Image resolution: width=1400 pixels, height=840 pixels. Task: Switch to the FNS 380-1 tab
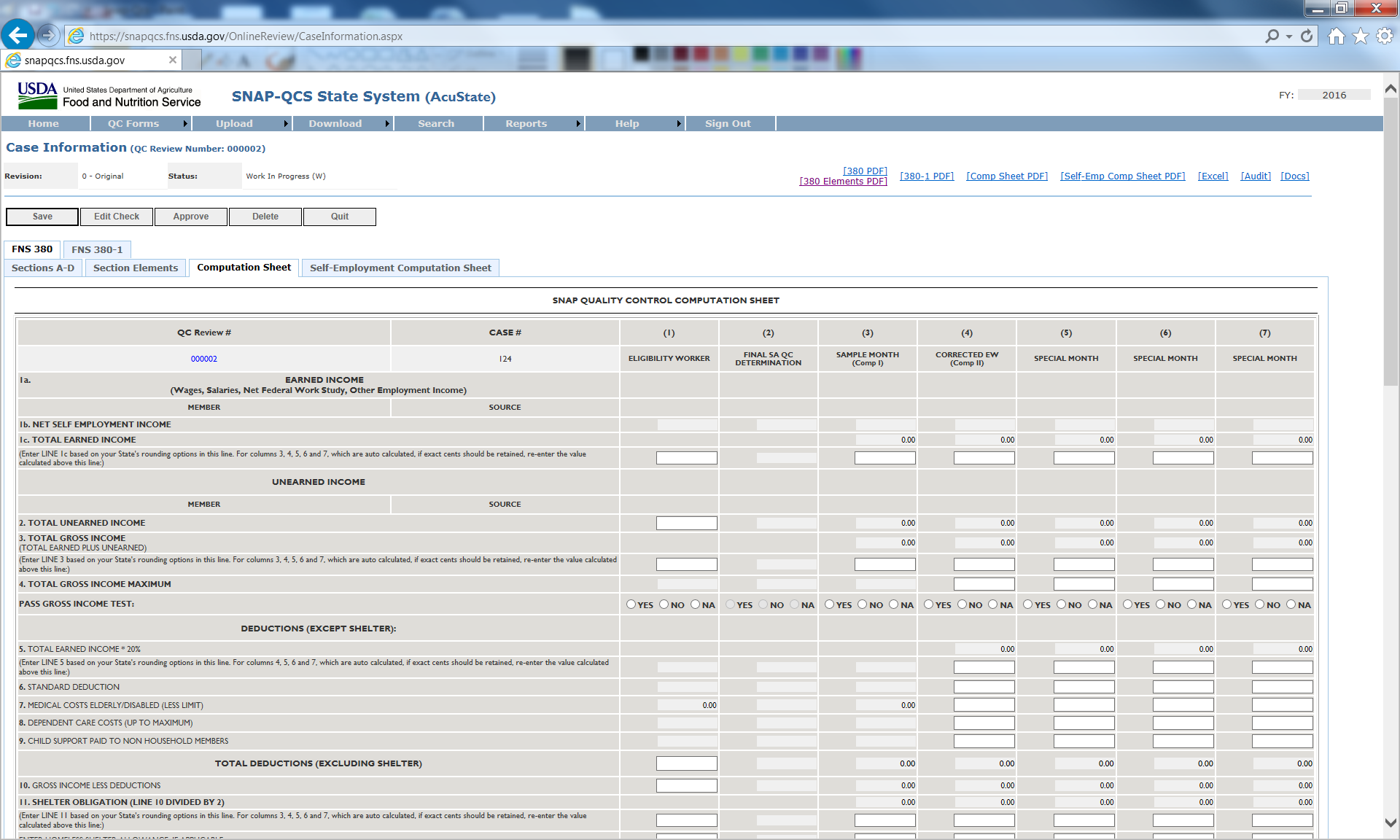pyautogui.click(x=97, y=249)
